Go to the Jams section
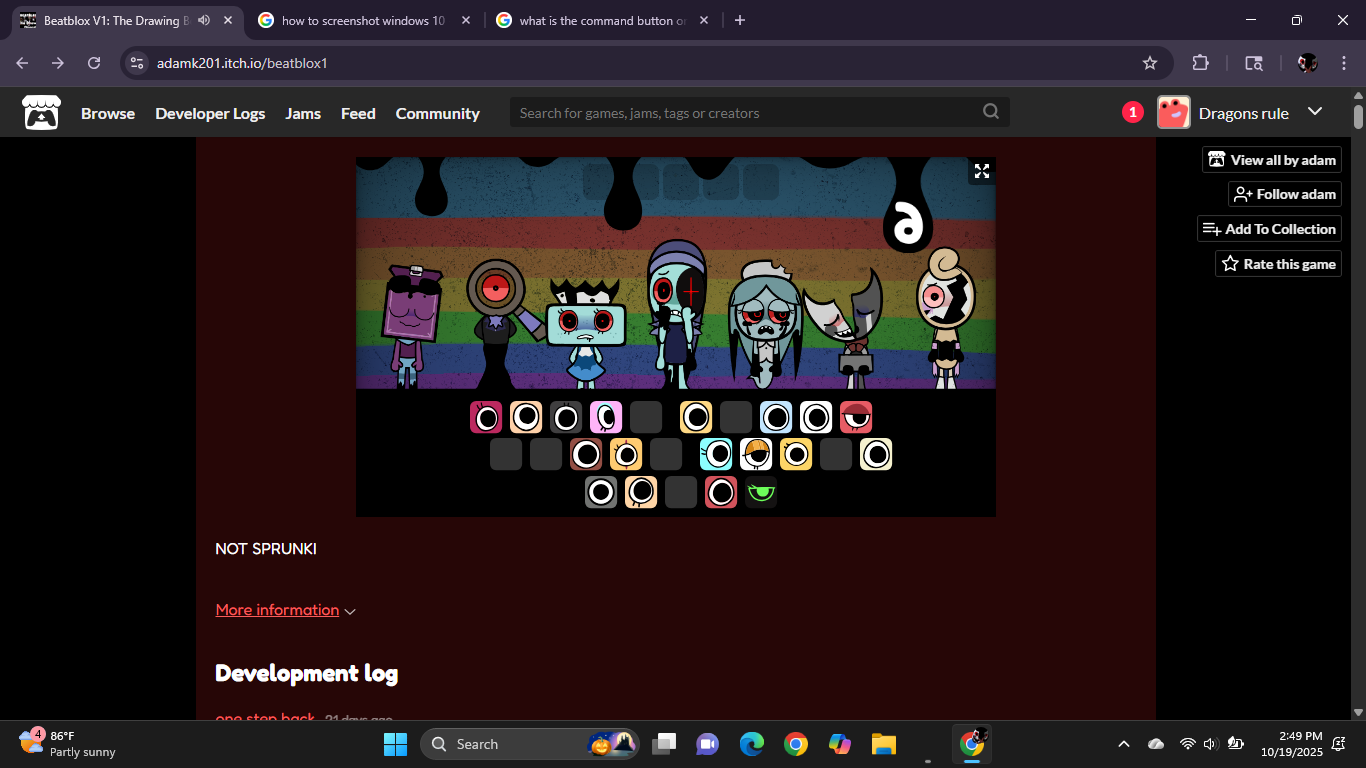The width and height of the screenshot is (1366, 768). [303, 113]
